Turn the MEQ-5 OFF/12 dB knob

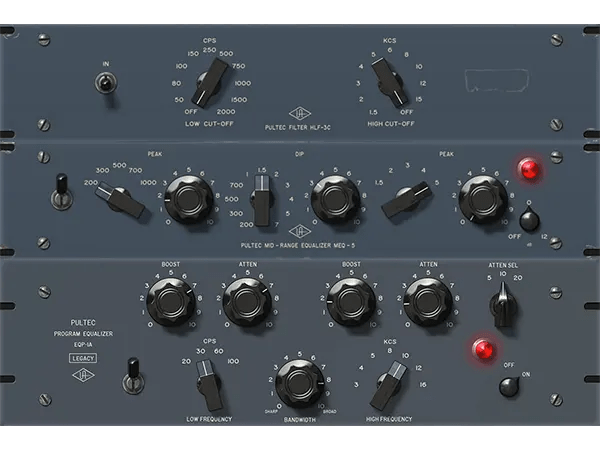click(x=529, y=220)
